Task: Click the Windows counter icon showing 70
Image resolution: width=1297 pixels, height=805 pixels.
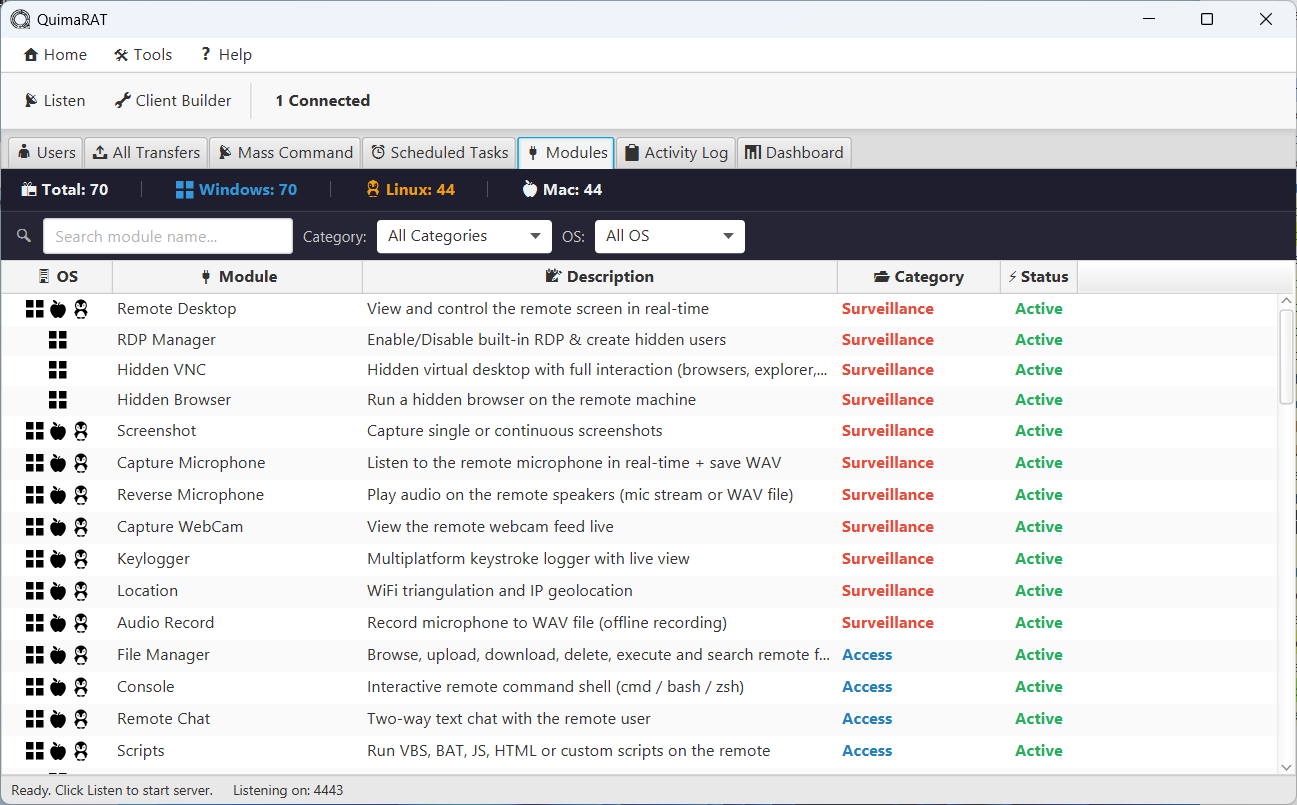Action: (185, 189)
